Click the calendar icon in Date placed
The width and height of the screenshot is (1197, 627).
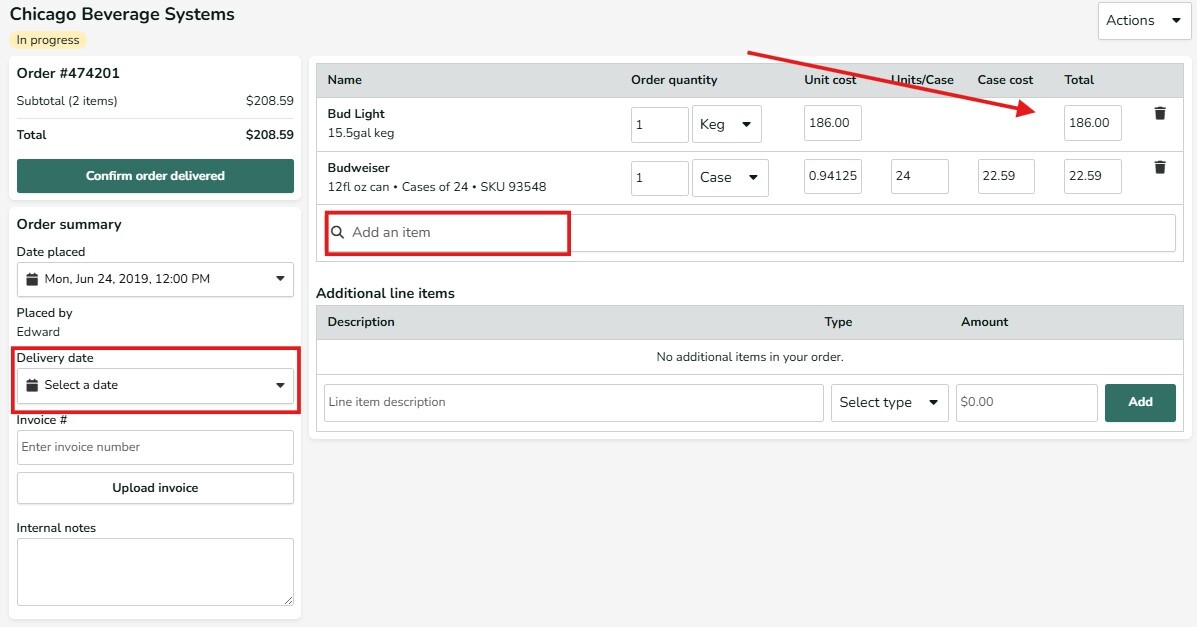[x=32, y=279]
